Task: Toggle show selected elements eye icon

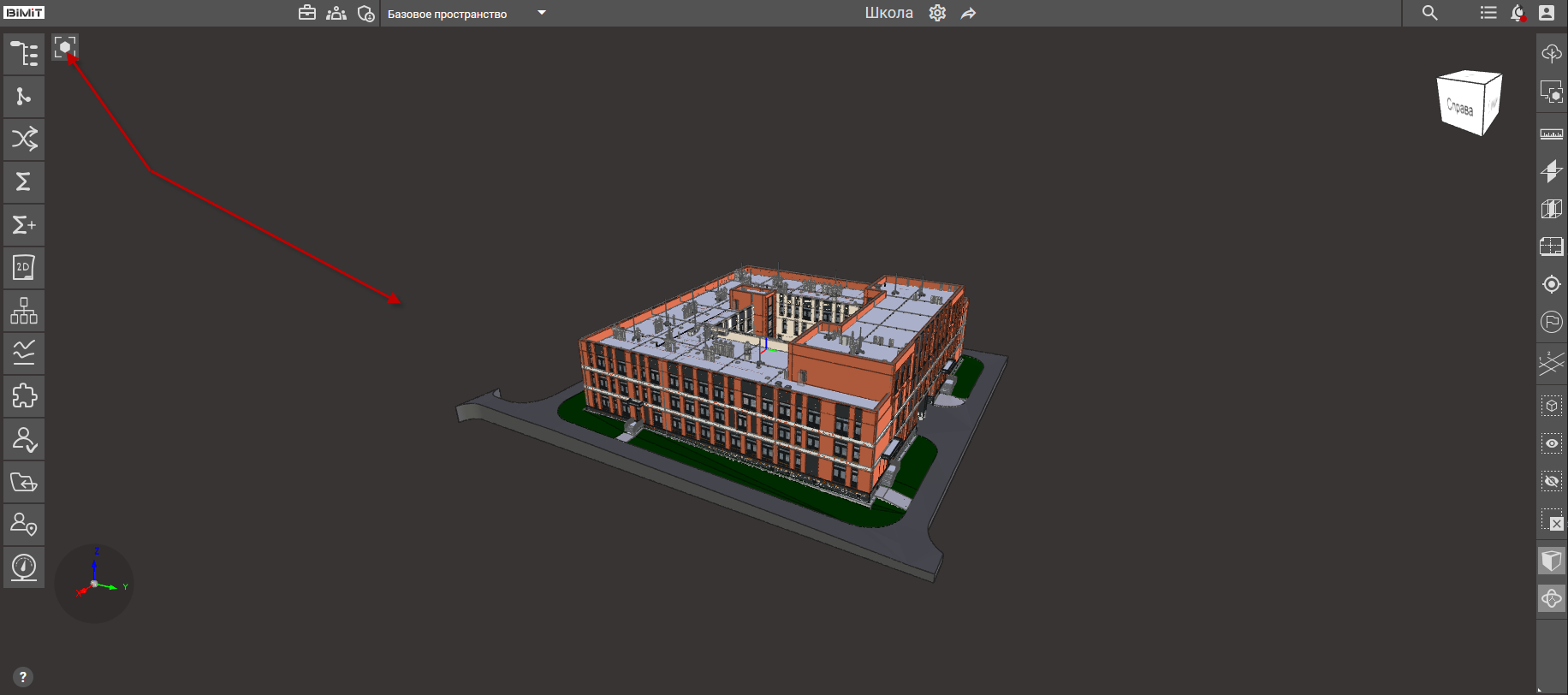Action: pos(1551,443)
